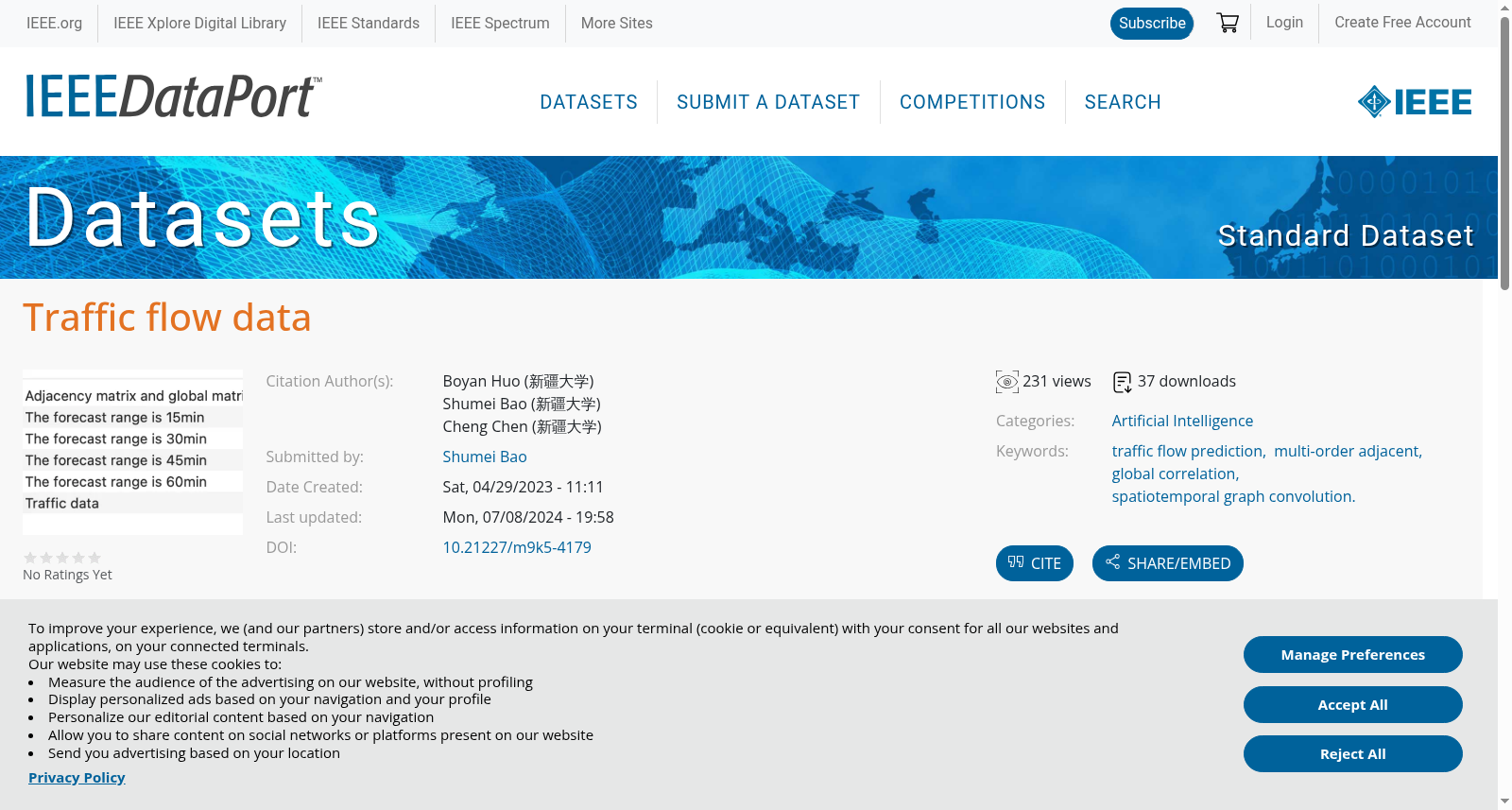The height and width of the screenshot is (810, 1512).
Task: Click the IEEE logo at right
Action: [x=1415, y=102]
